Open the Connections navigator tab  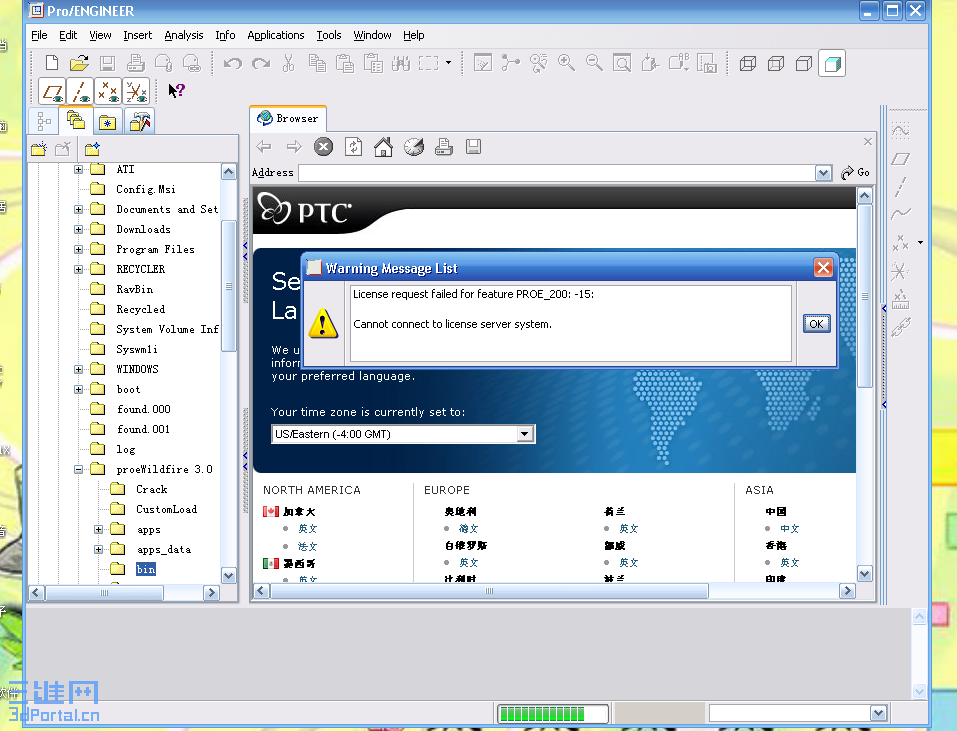[140, 121]
